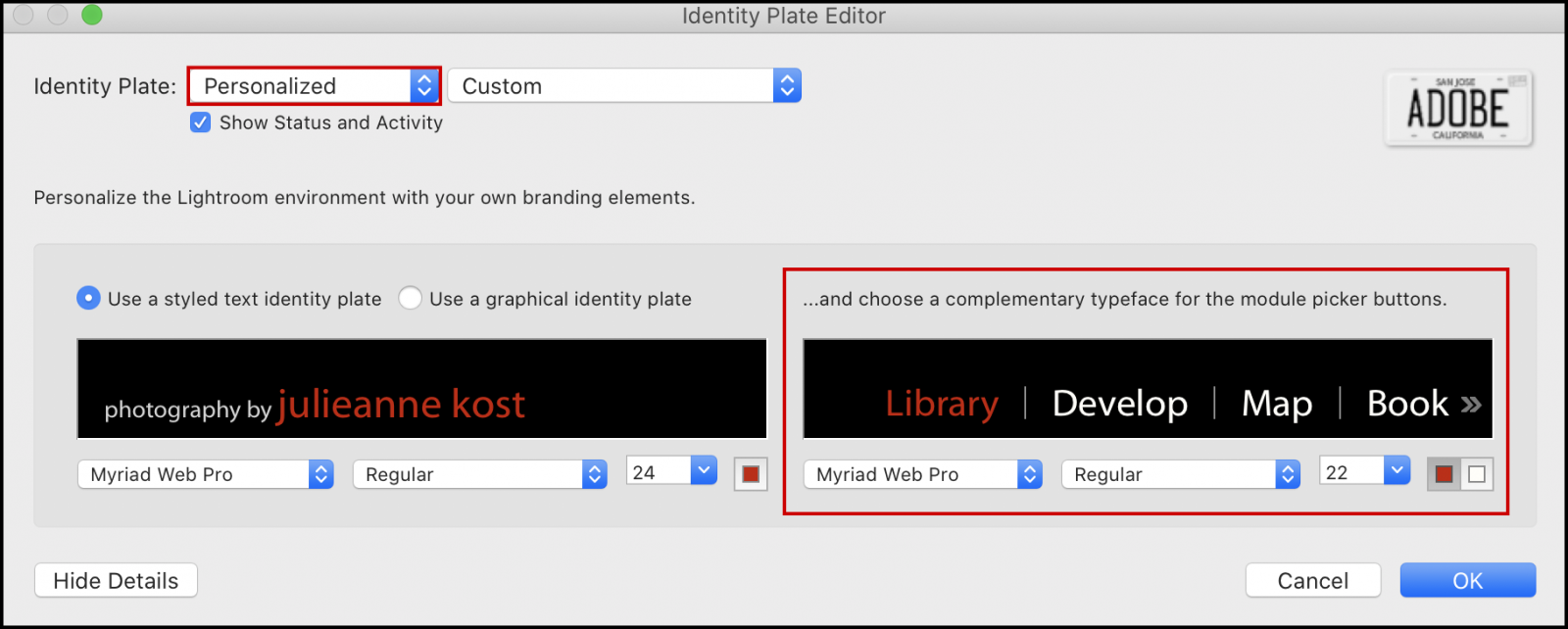
Task: Click Book in module picker preview
Action: coord(1407,404)
